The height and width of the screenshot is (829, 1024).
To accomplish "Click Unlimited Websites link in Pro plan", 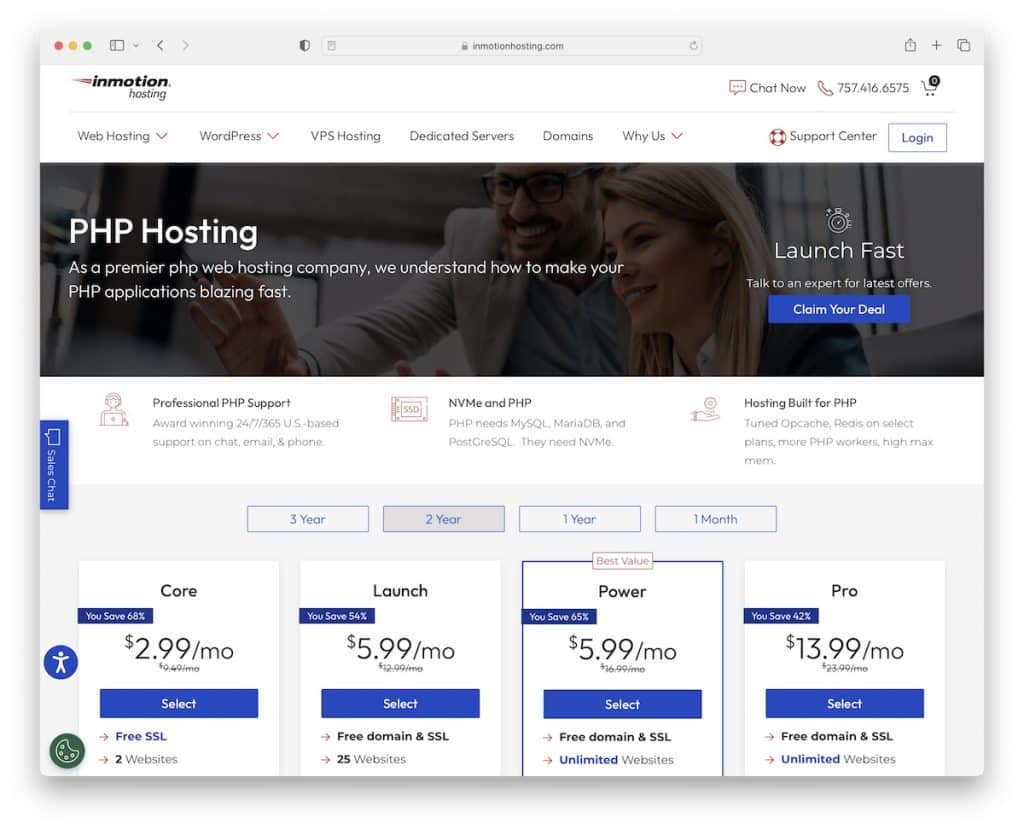I will tap(838, 759).
